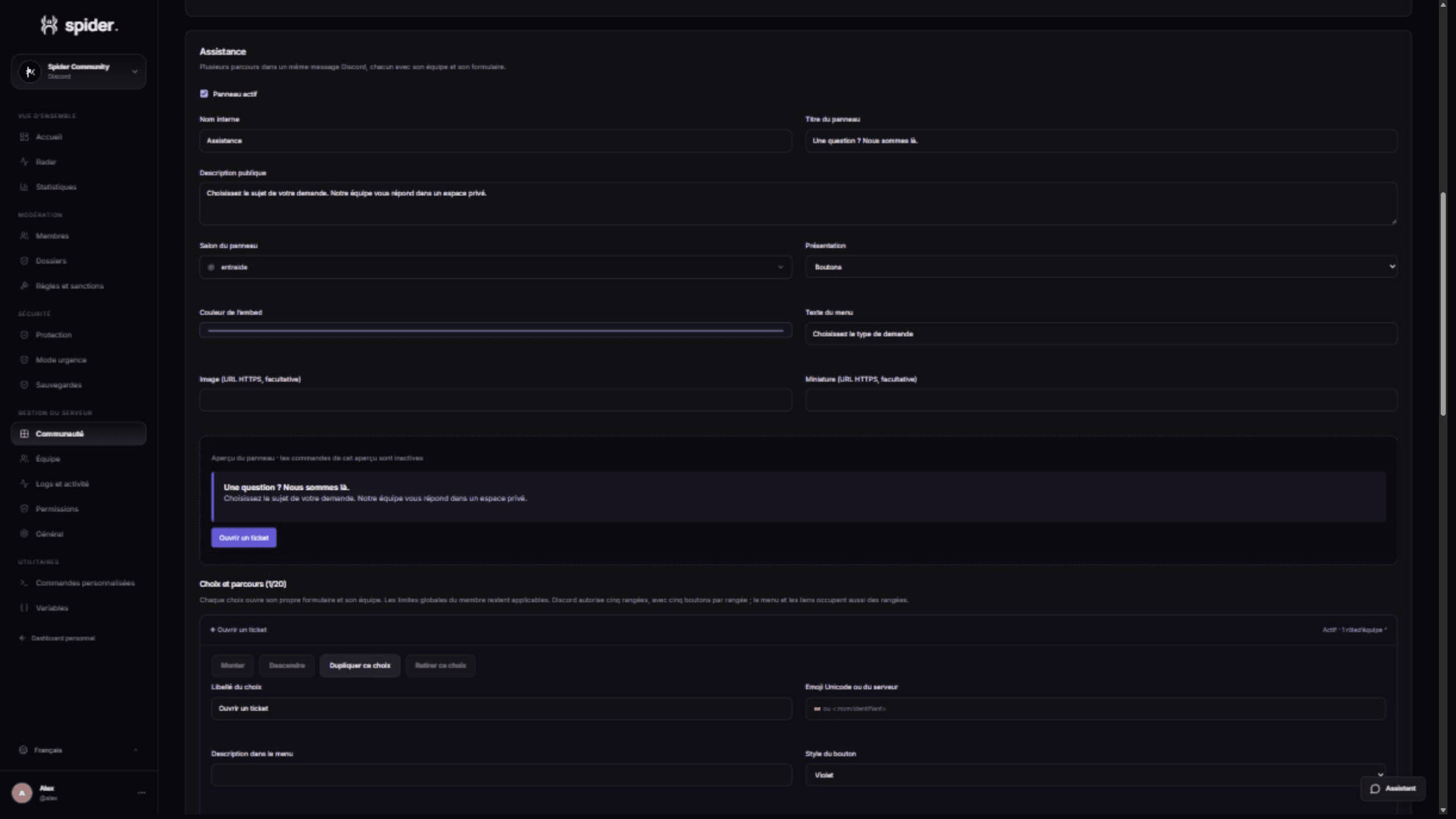Click Dupliquer ce choix button

point(360,665)
